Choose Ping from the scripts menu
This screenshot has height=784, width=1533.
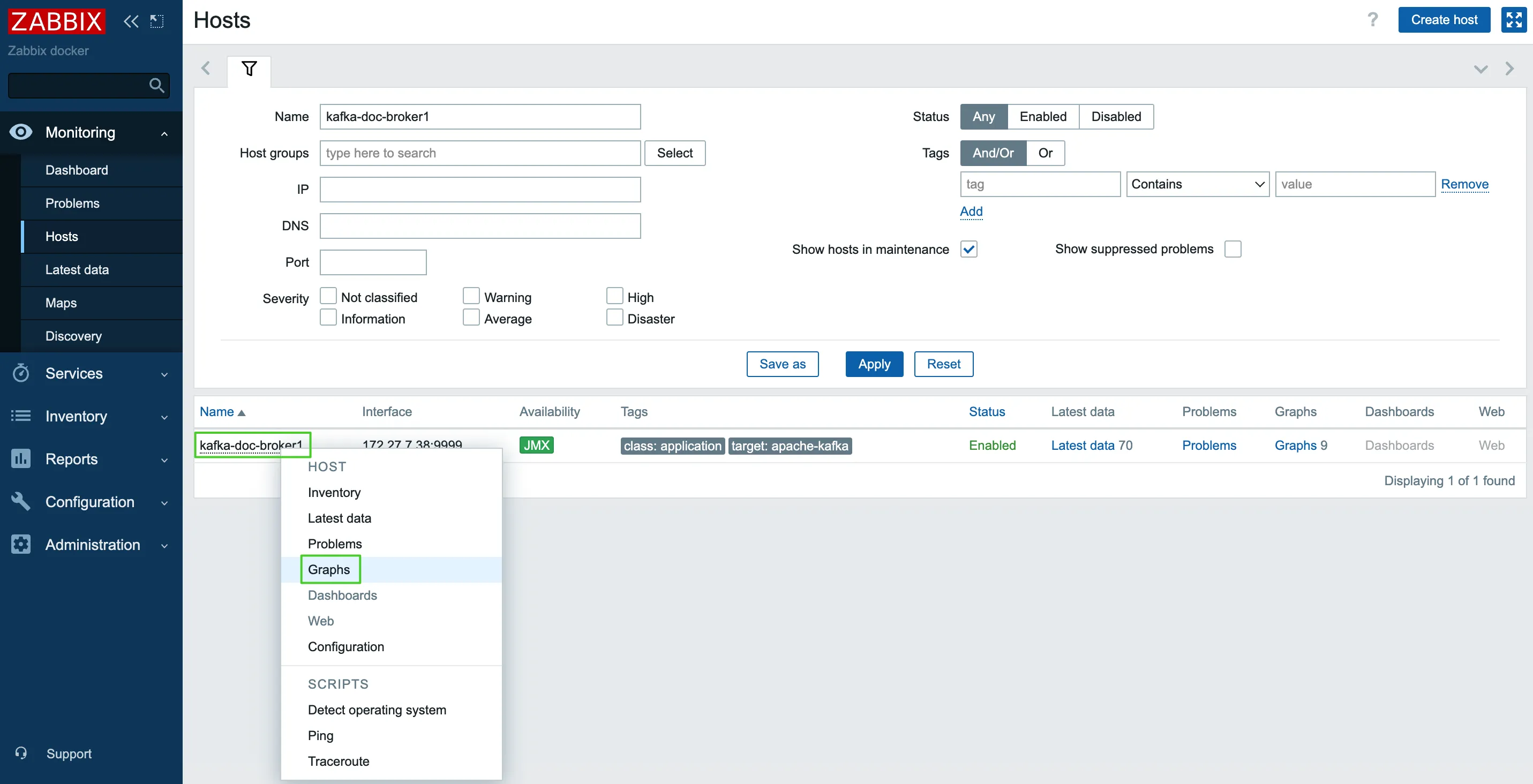click(x=321, y=736)
